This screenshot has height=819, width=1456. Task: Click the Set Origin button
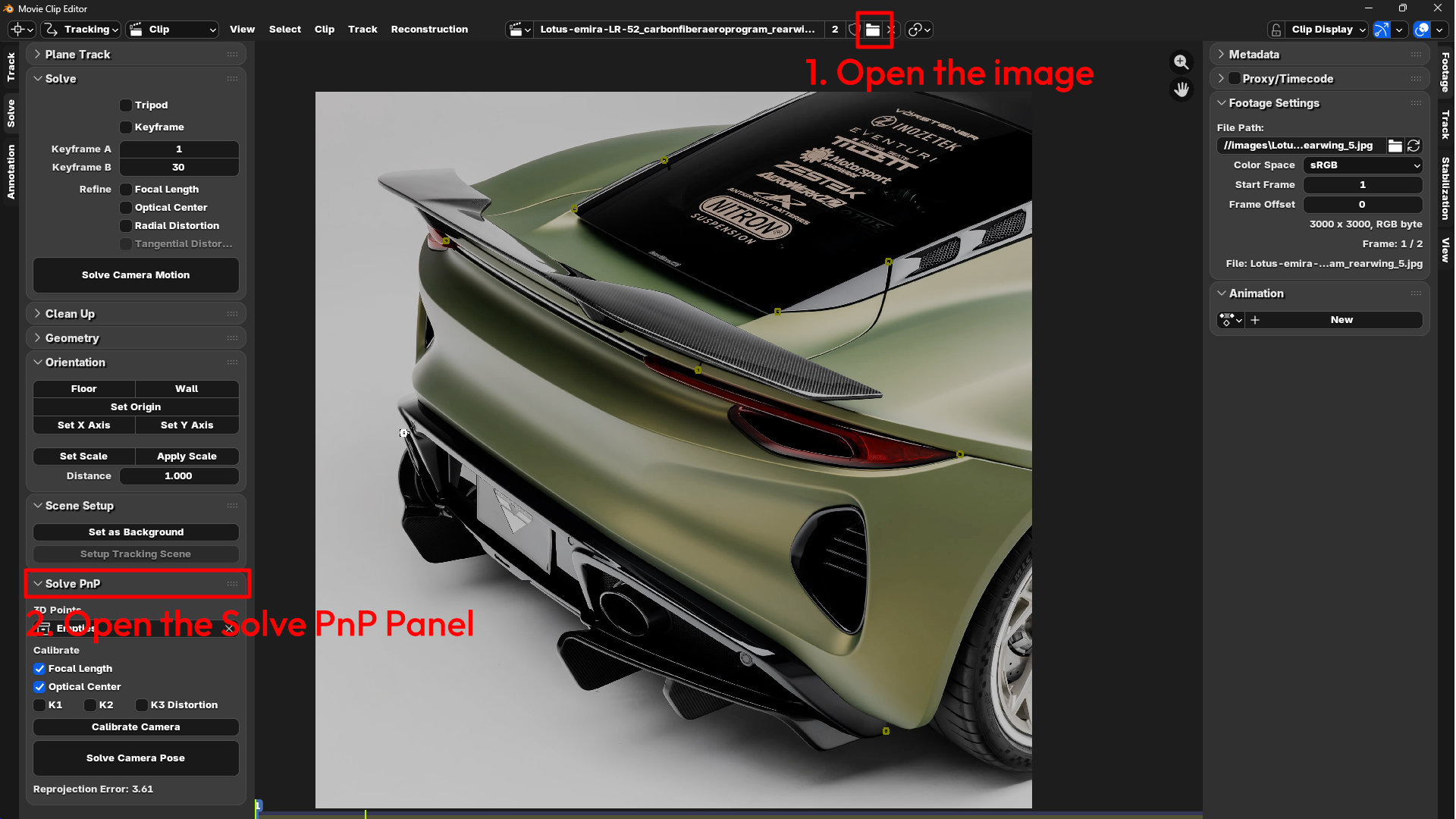[136, 407]
